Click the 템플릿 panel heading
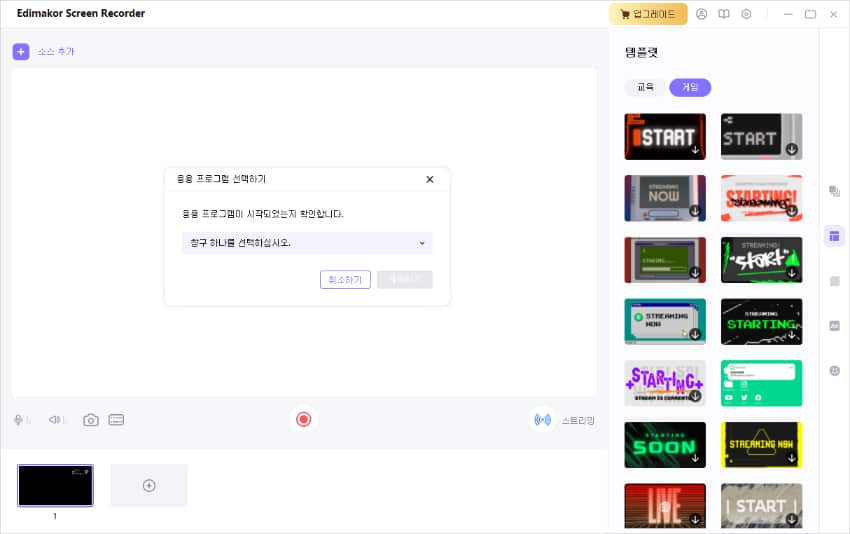This screenshot has width=850, height=534. (641, 53)
